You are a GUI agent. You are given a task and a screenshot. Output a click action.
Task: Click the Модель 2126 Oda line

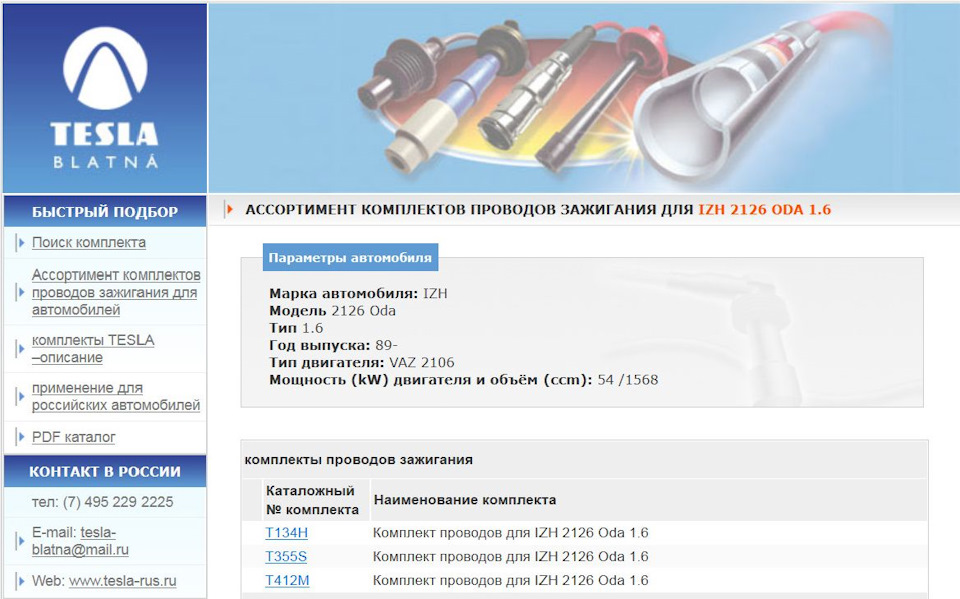[332, 311]
